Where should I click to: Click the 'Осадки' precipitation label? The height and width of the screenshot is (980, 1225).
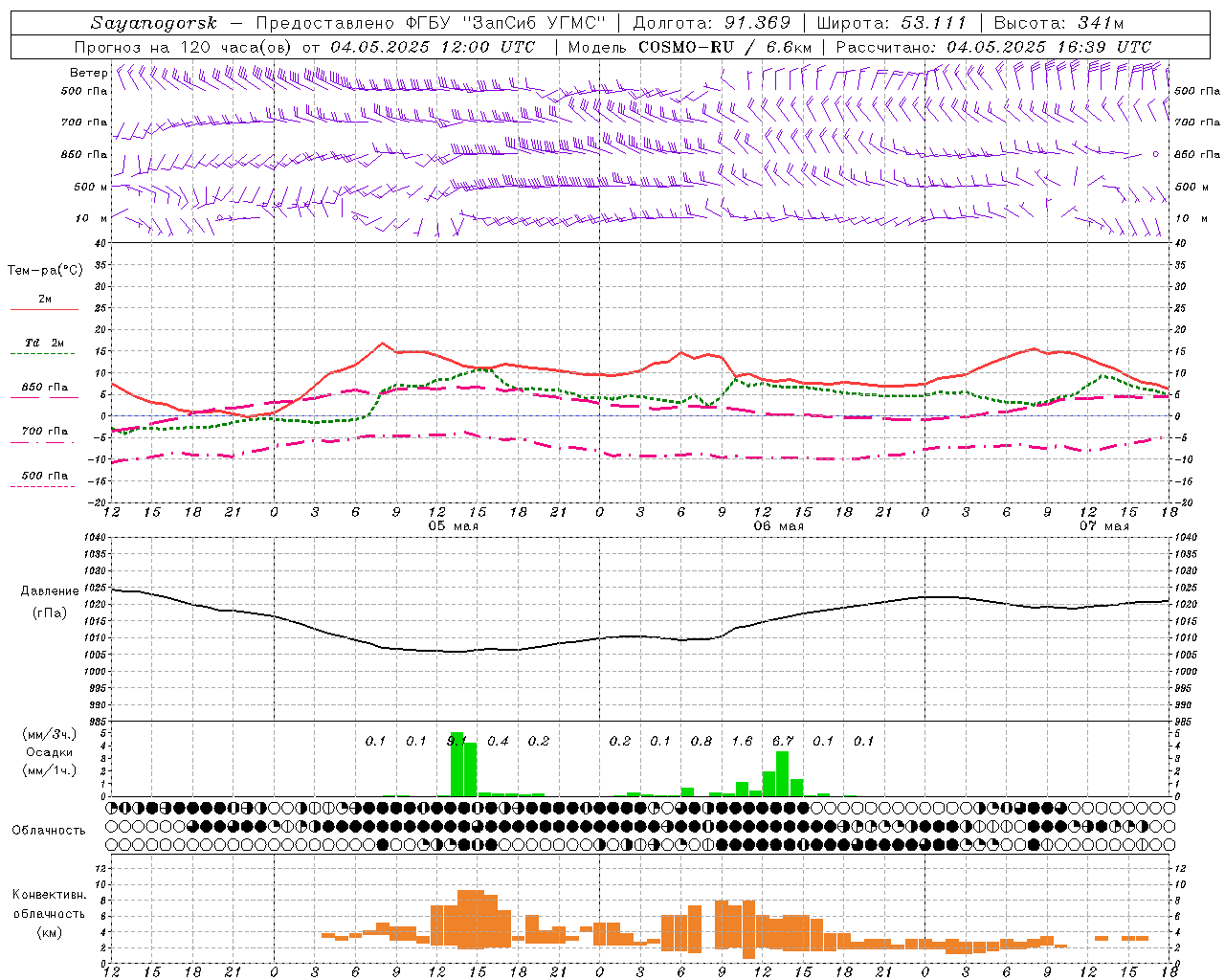tap(50, 752)
